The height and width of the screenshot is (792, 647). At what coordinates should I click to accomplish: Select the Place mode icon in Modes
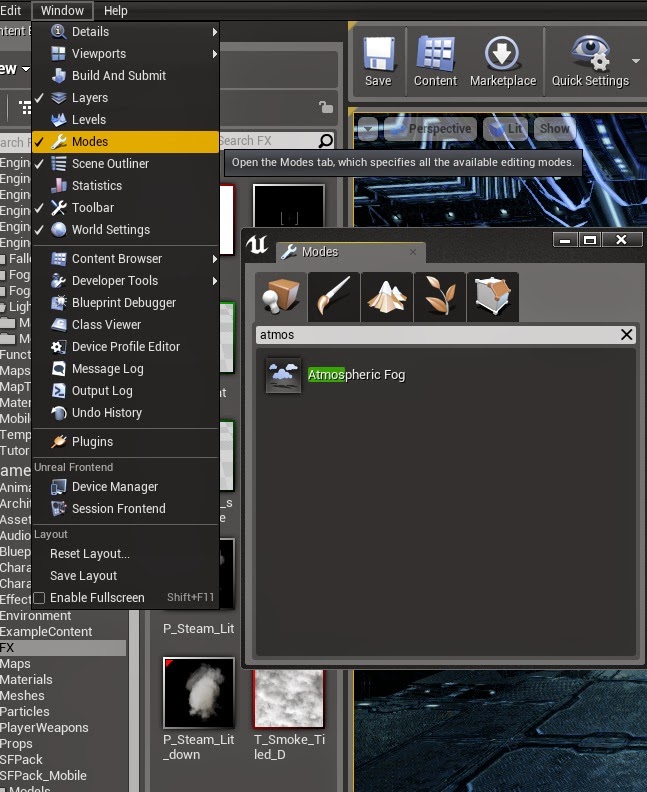click(x=281, y=297)
